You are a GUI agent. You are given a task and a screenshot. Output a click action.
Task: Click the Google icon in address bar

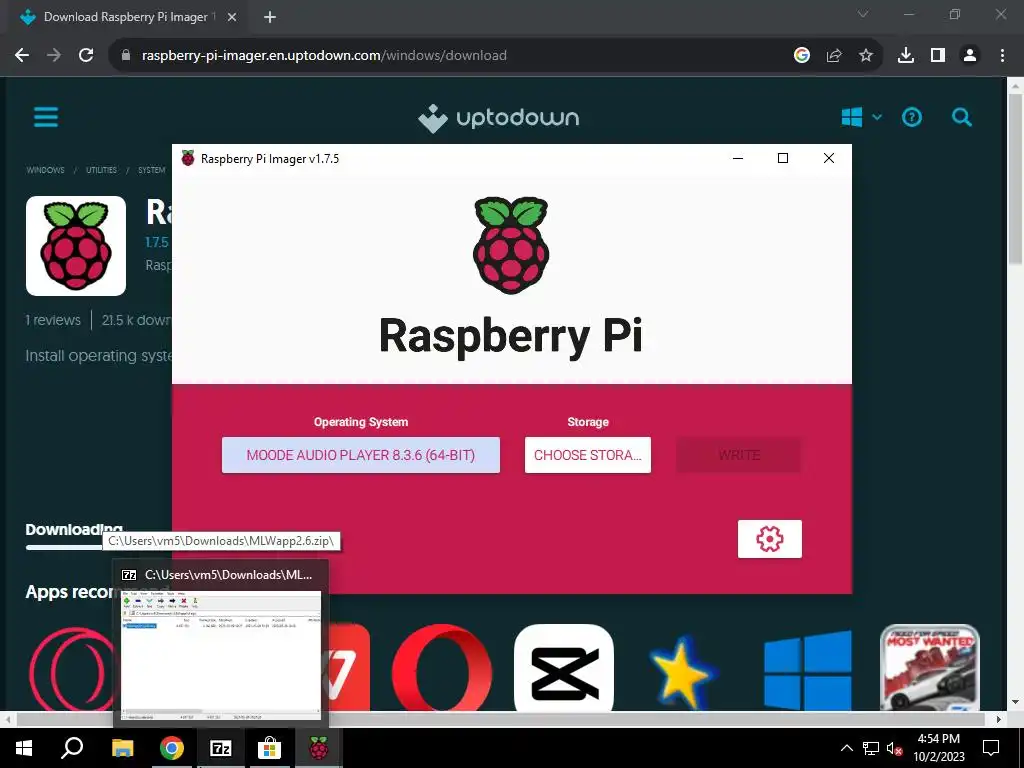pos(802,56)
